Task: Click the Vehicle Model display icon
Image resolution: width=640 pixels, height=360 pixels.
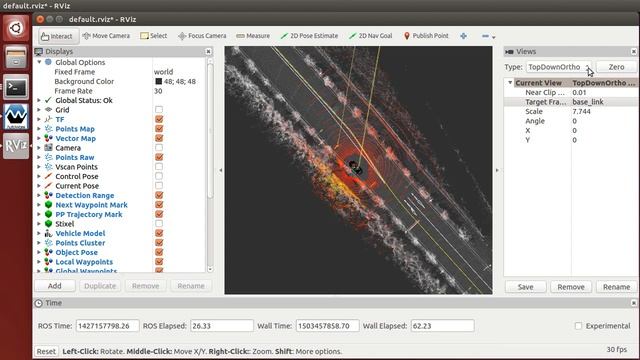Action: point(48,233)
